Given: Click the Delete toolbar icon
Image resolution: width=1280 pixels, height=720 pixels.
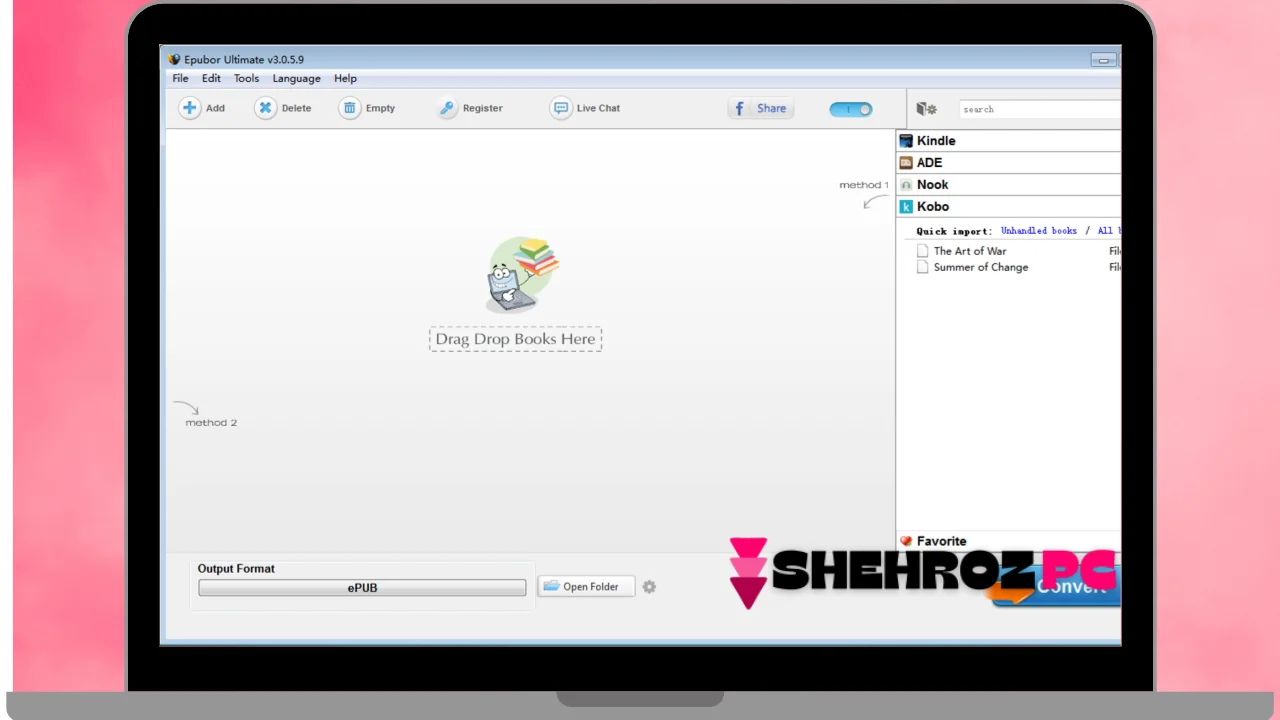Looking at the screenshot, I should [265, 108].
